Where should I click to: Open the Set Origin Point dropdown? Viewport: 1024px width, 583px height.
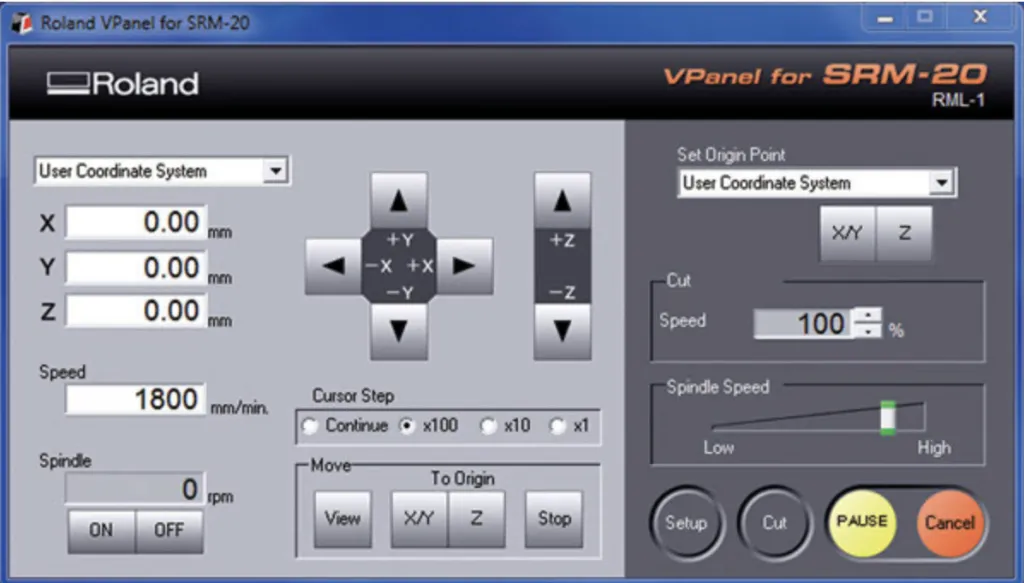(x=939, y=183)
